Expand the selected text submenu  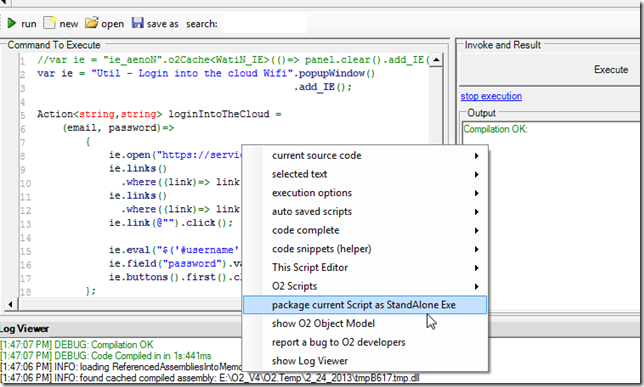coord(365,174)
